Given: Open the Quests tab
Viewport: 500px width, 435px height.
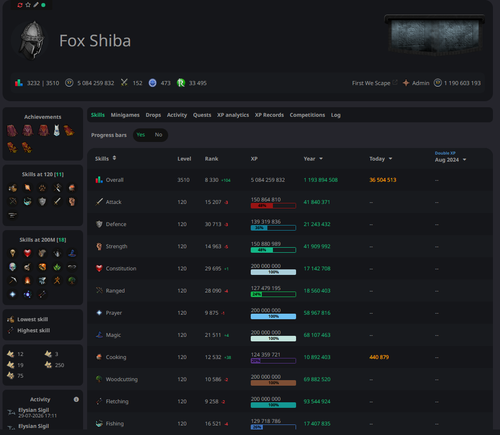Looking at the screenshot, I should [202, 115].
